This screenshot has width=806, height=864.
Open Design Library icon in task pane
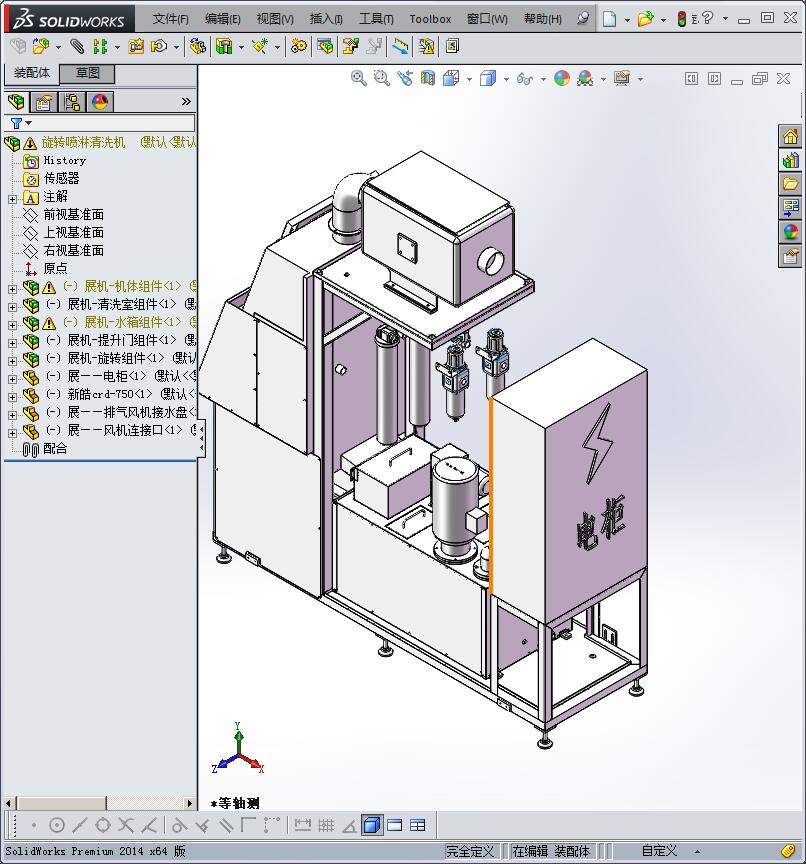[x=791, y=160]
